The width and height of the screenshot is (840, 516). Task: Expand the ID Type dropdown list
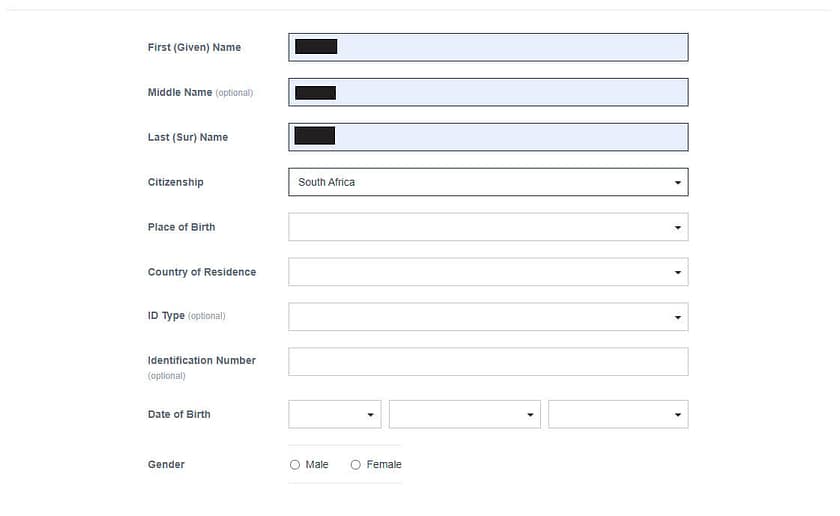point(487,317)
